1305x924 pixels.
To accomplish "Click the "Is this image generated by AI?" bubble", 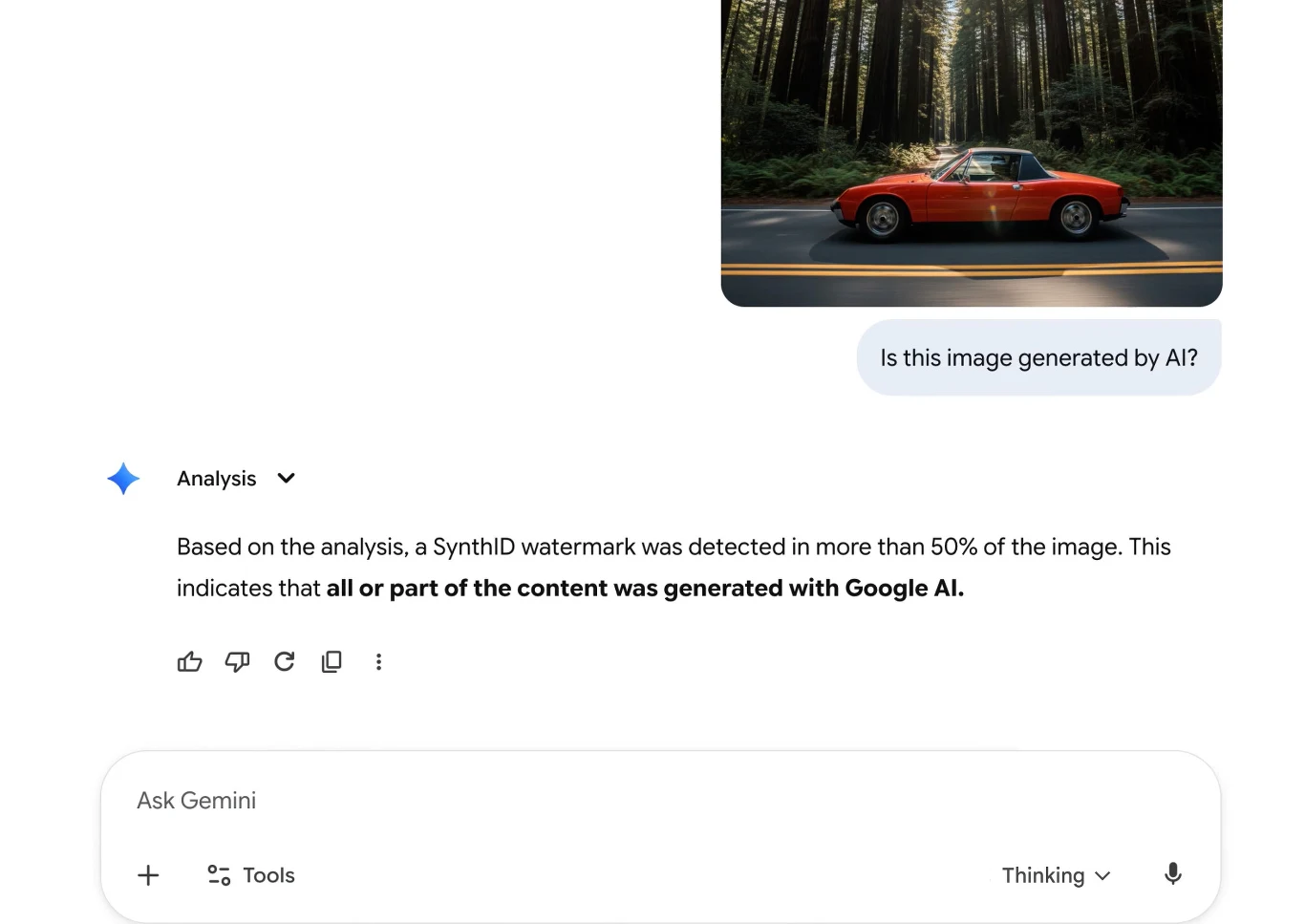I will point(1038,358).
